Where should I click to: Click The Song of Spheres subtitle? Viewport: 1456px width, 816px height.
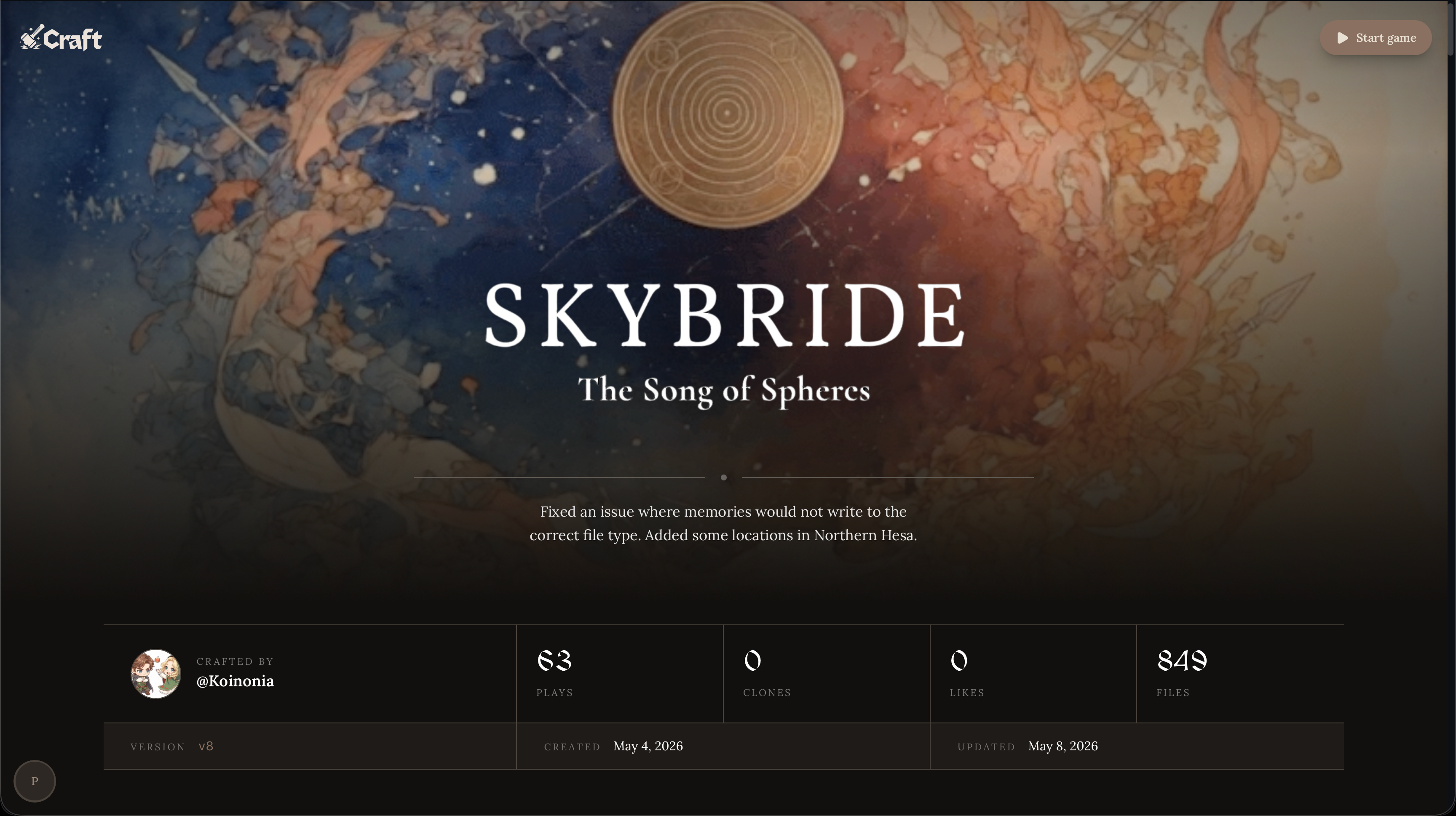[x=723, y=390]
